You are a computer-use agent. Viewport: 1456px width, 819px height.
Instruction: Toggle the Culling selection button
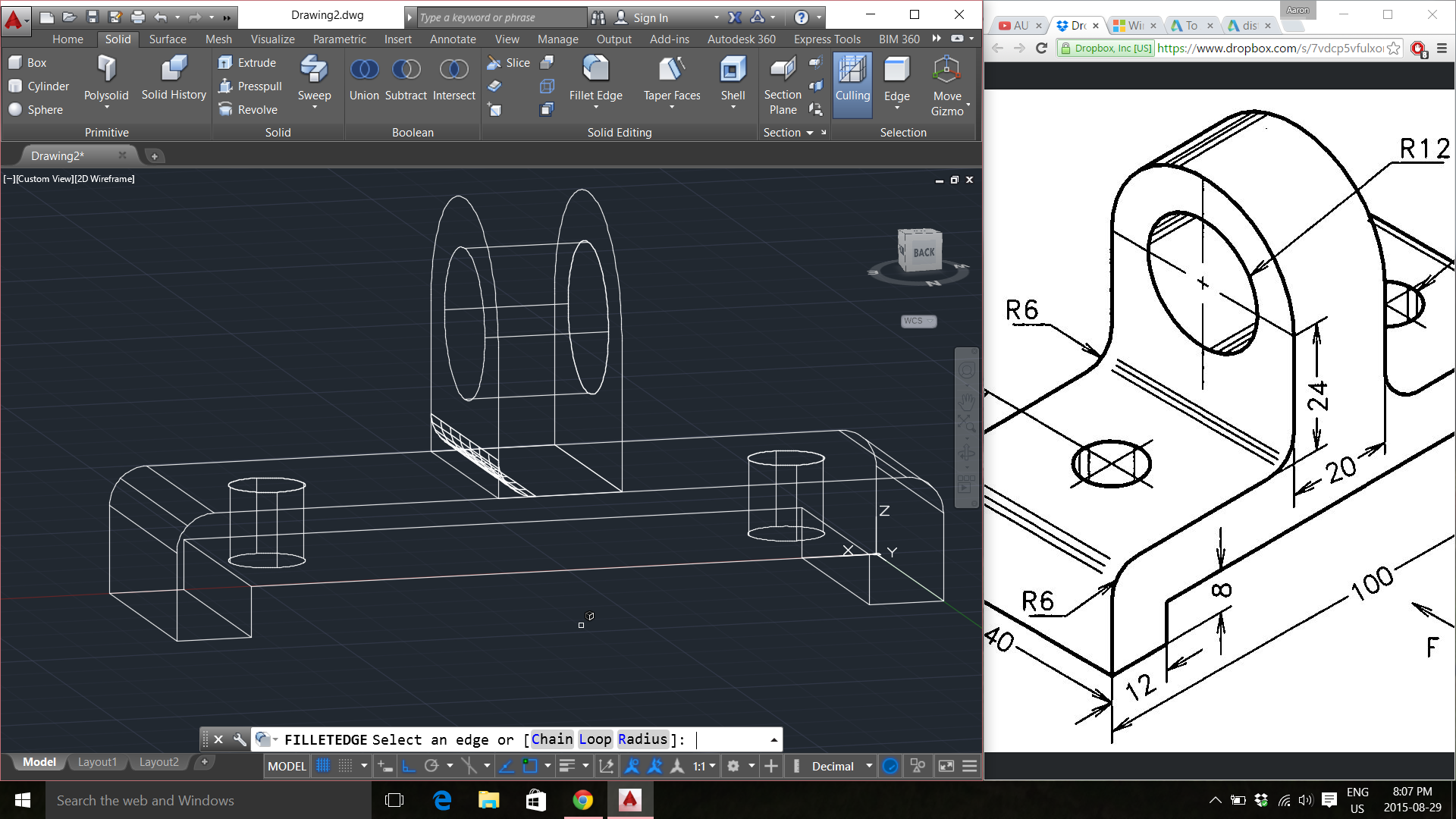coord(852,83)
